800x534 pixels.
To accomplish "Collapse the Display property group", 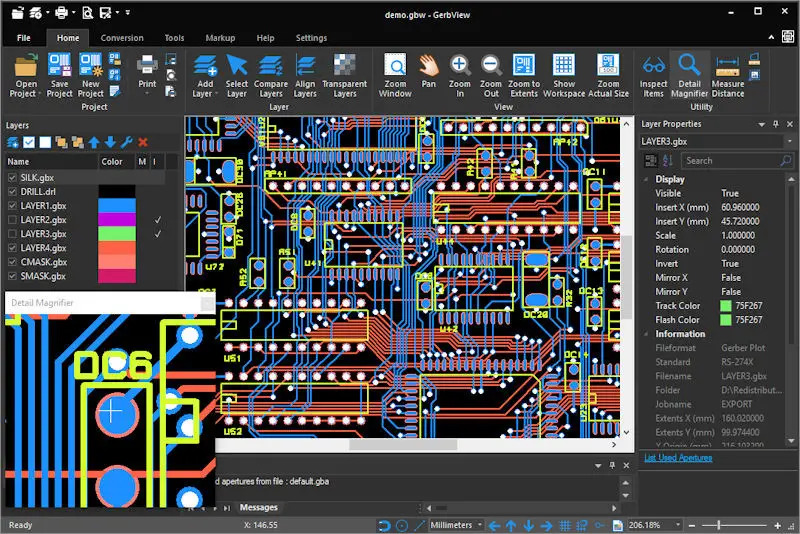I will click(647, 179).
